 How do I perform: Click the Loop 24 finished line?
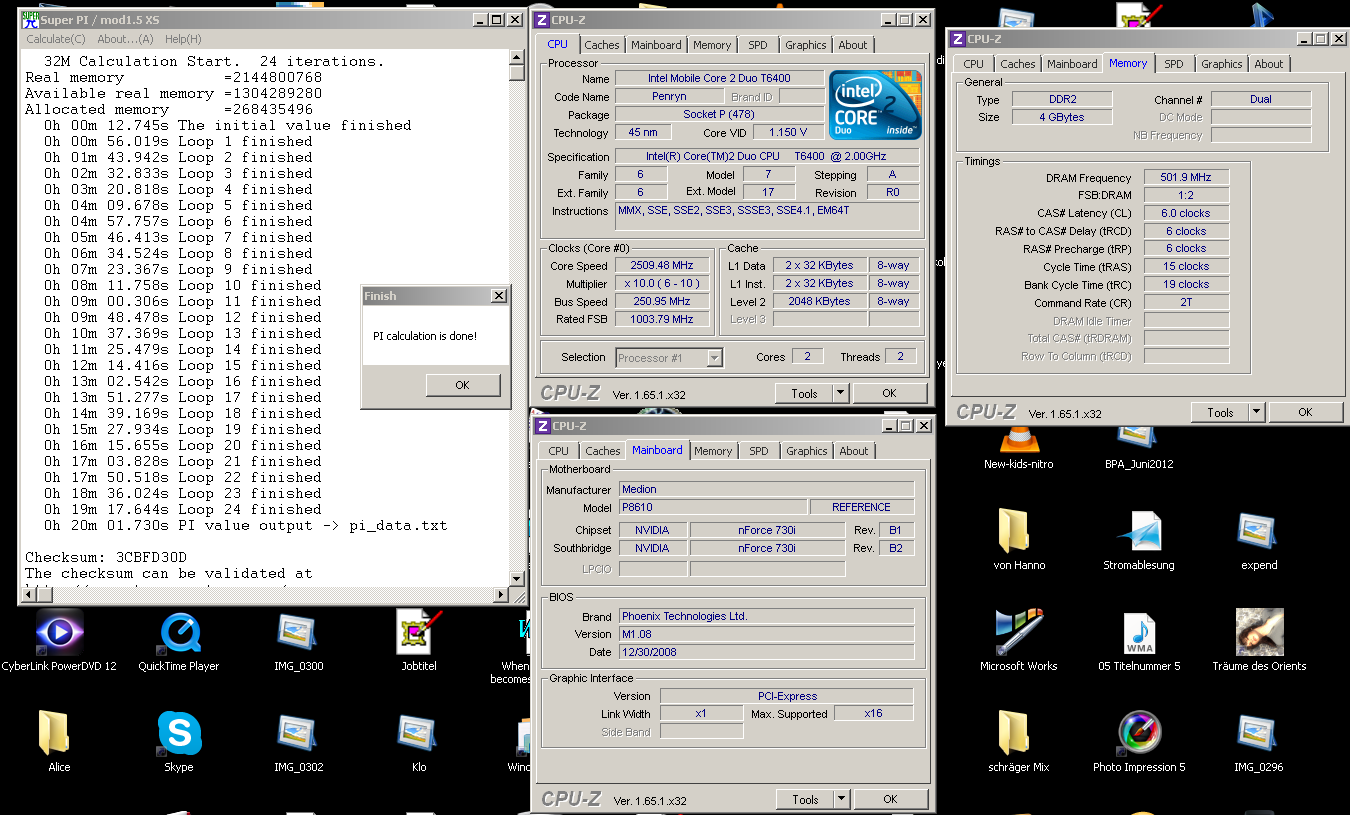[x=183, y=509]
